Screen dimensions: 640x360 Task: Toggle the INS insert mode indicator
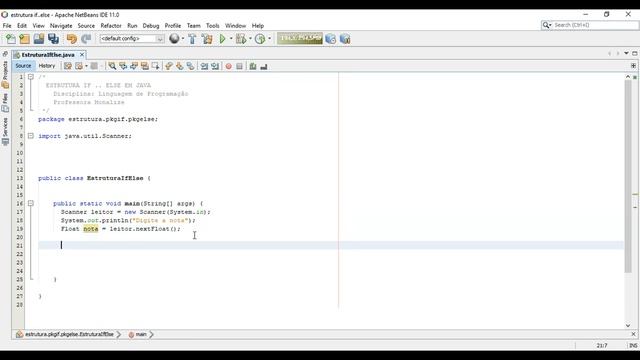tap(633, 345)
